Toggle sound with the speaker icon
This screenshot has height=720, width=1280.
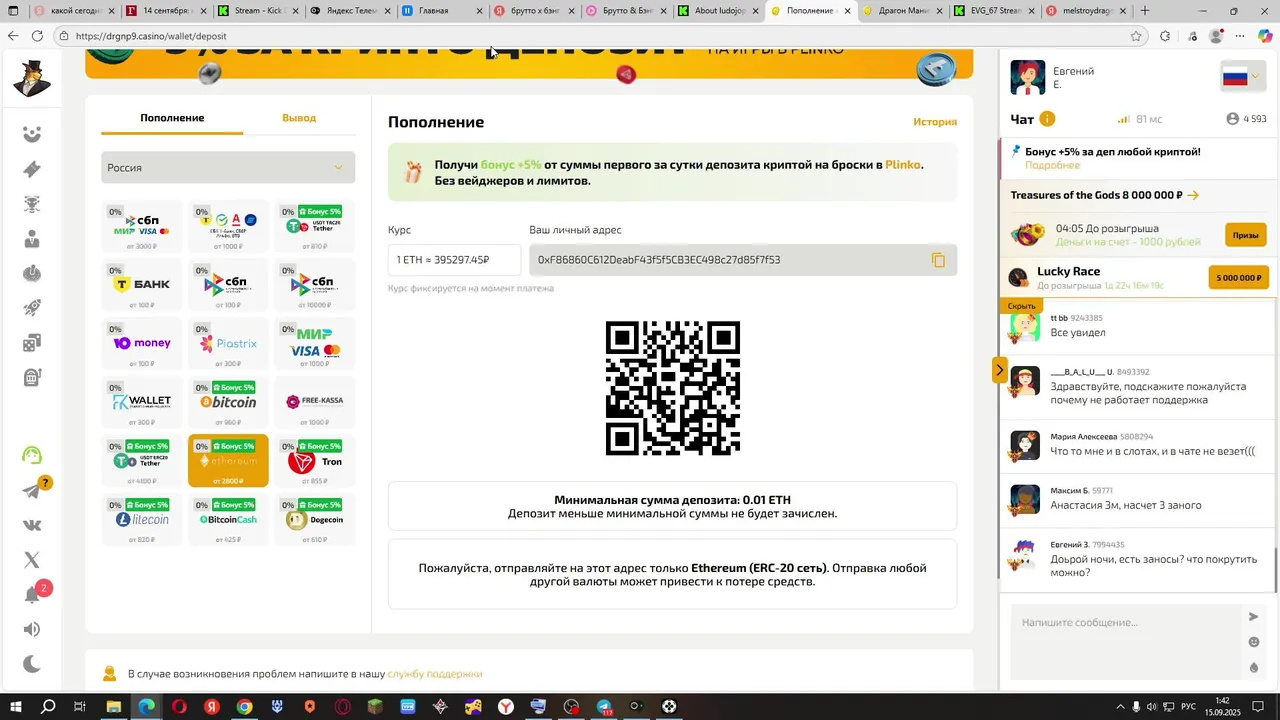(x=32, y=629)
